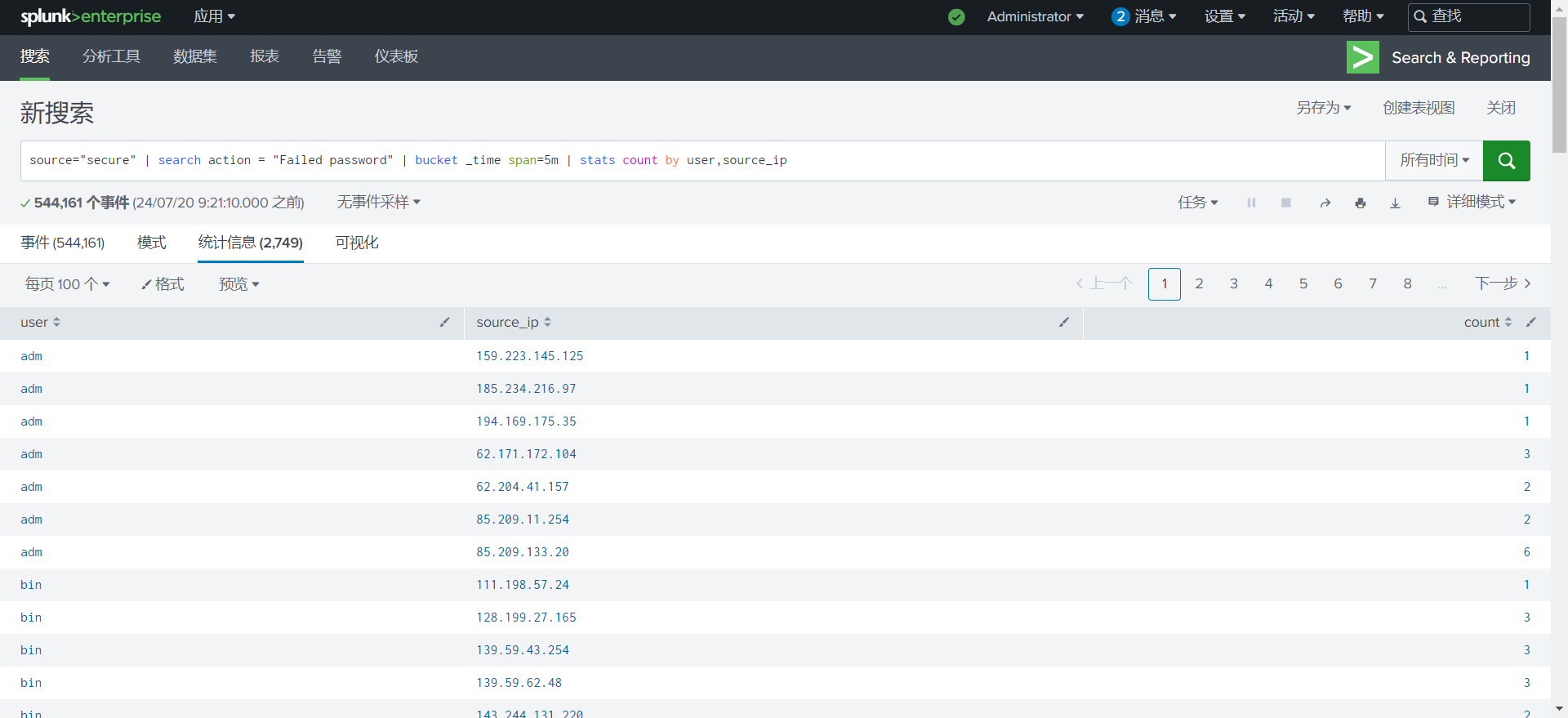Sort the table by count column
The height and width of the screenshot is (718, 1568).
1486,323
